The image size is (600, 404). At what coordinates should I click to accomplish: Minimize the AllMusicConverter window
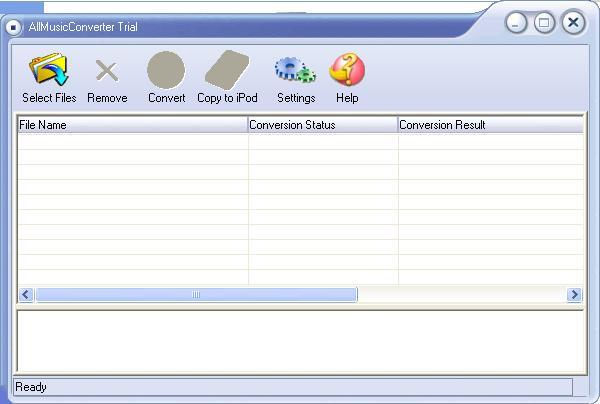[516, 23]
